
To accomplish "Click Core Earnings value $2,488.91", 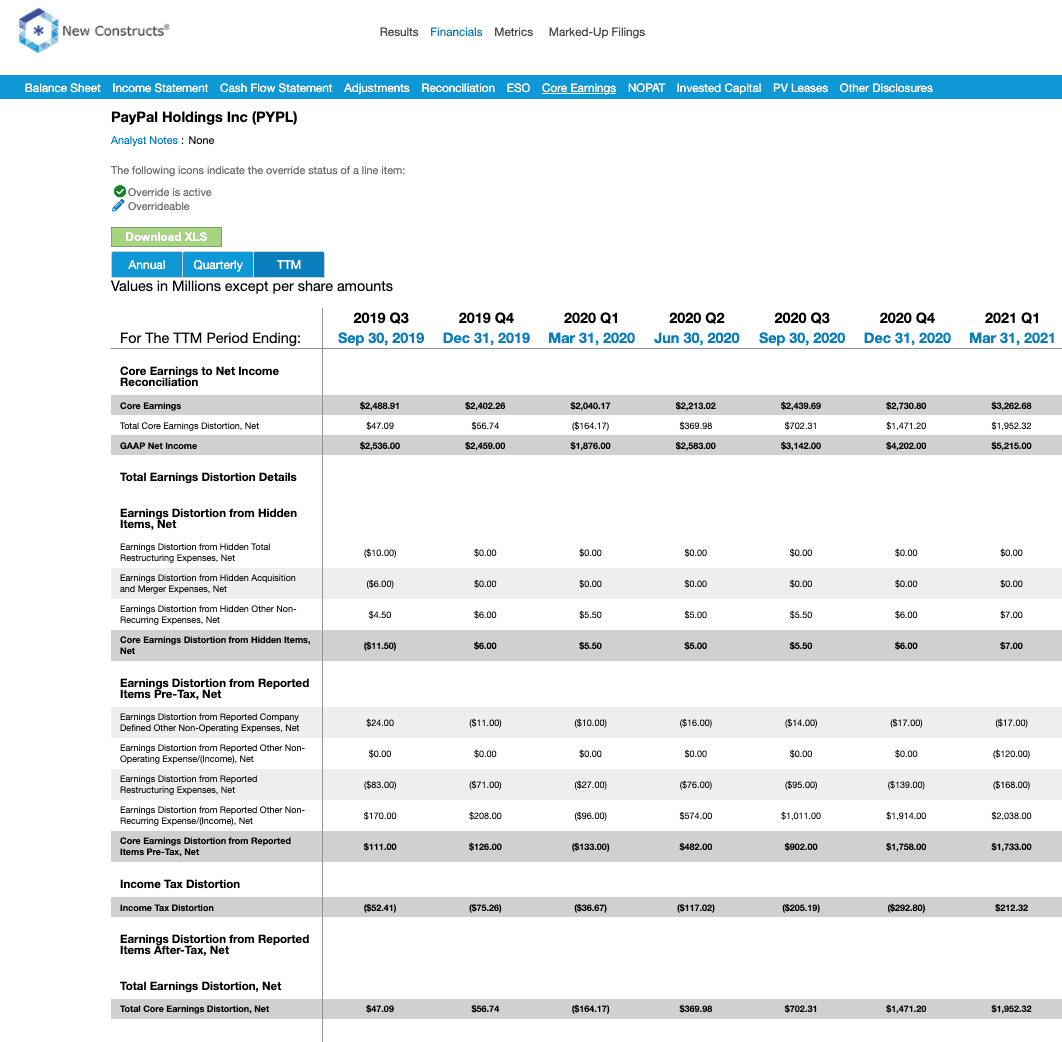I will (379, 406).
